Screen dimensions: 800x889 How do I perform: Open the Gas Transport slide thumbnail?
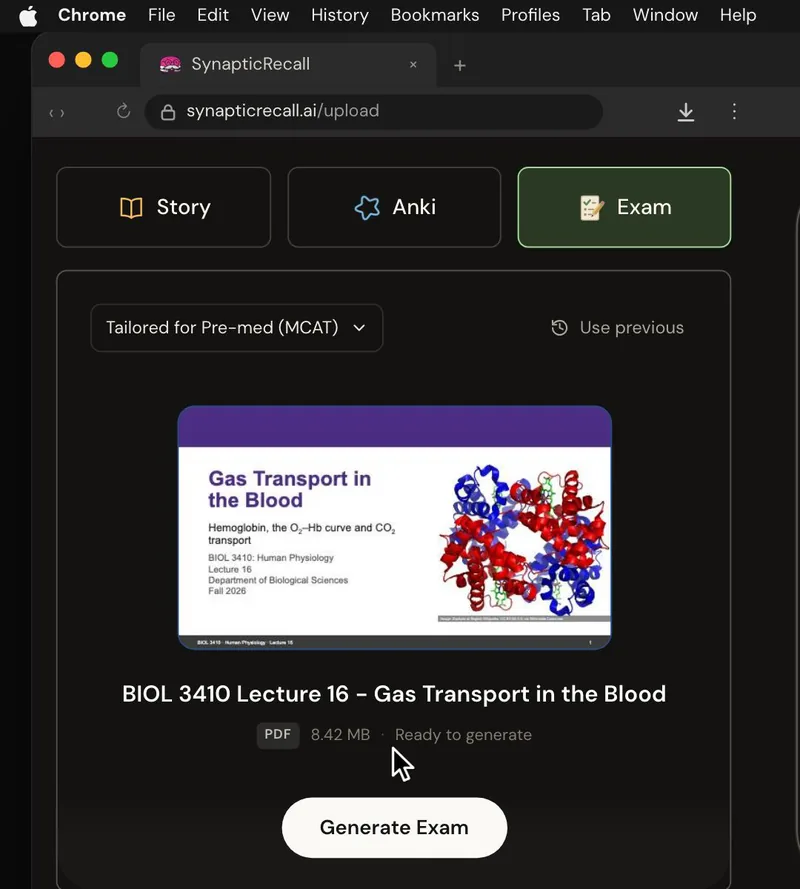(395, 527)
